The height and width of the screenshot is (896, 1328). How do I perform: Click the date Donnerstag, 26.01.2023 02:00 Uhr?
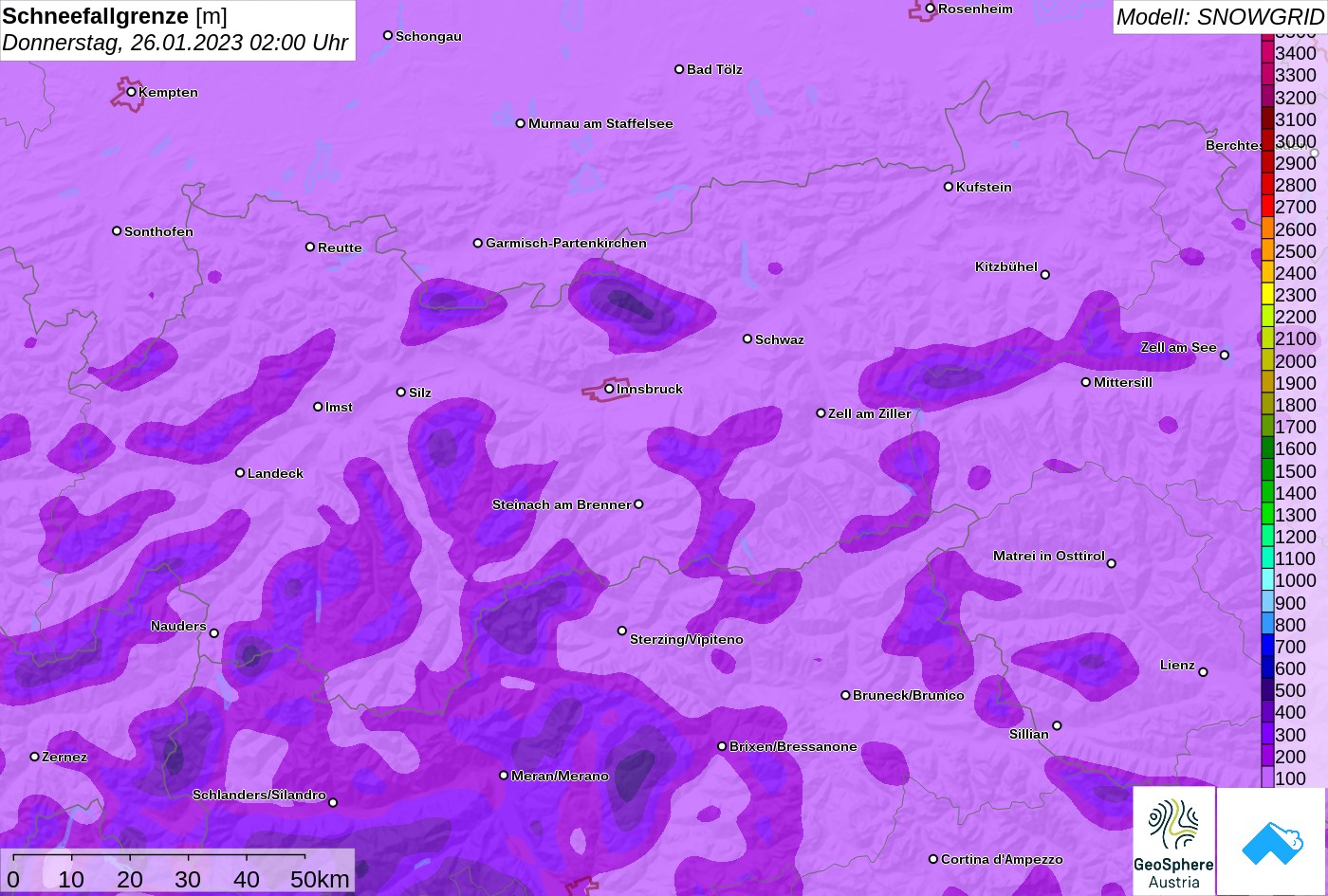point(175,44)
